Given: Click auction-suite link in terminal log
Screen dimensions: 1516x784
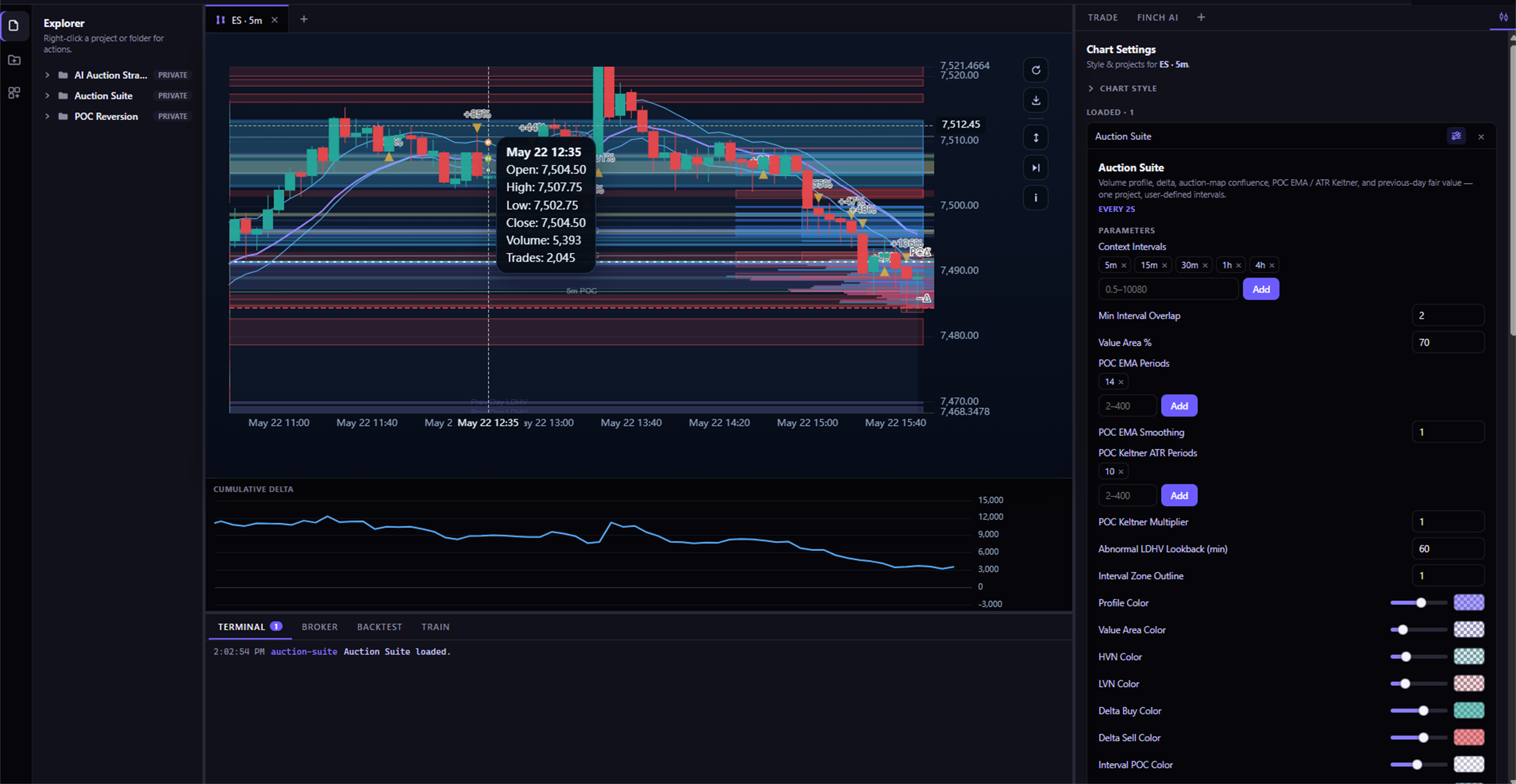Looking at the screenshot, I should [304, 651].
